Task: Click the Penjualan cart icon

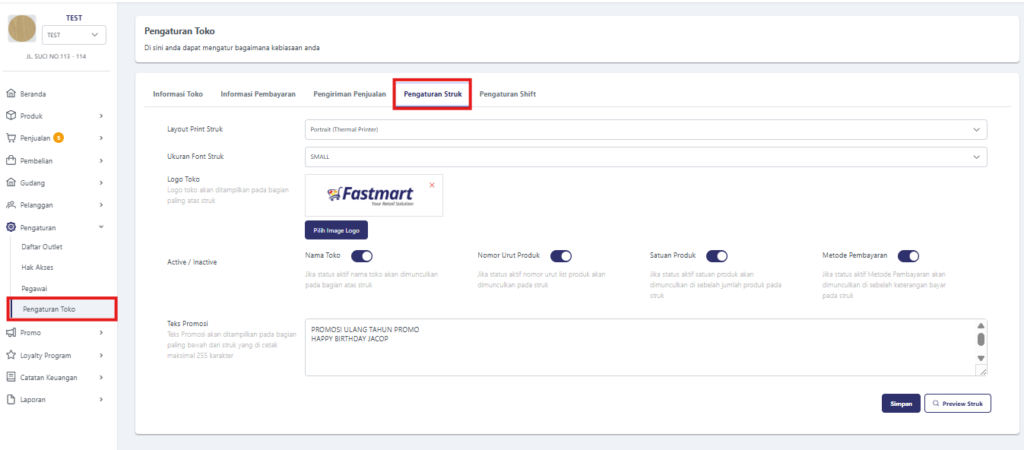Action: click(11, 138)
